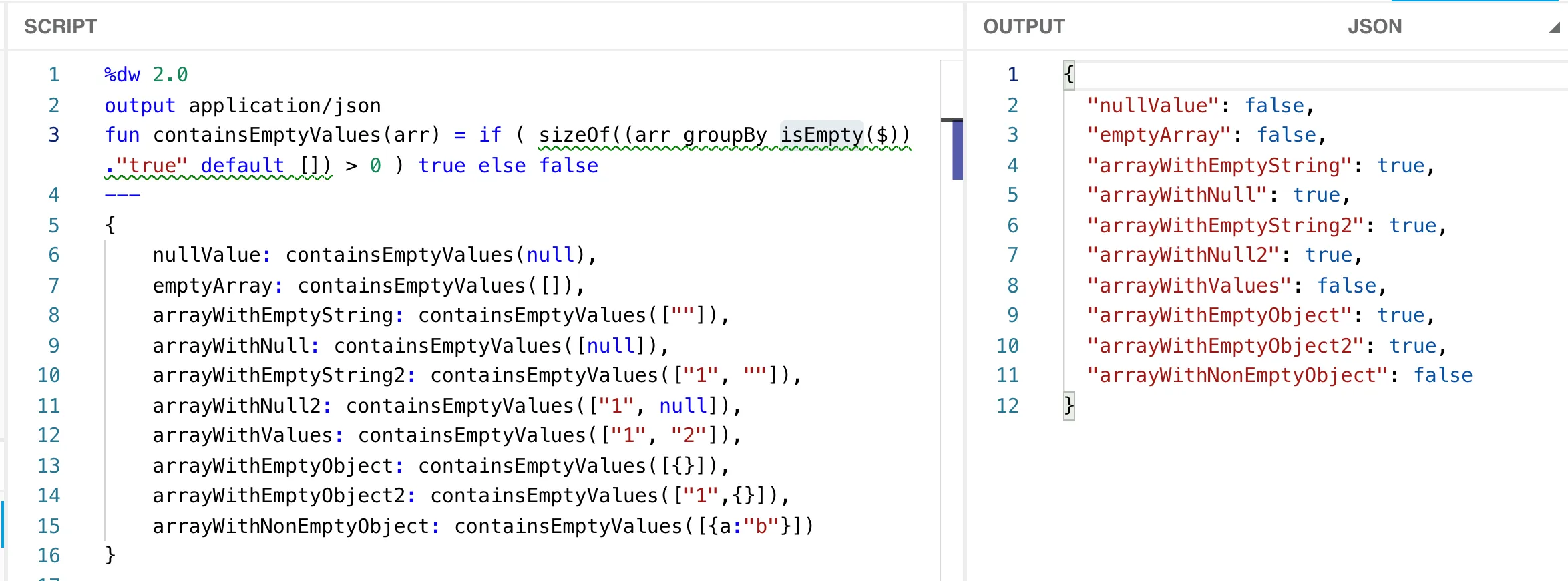Click output "arrayWithEmptyObject2": true line

coord(1267,346)
